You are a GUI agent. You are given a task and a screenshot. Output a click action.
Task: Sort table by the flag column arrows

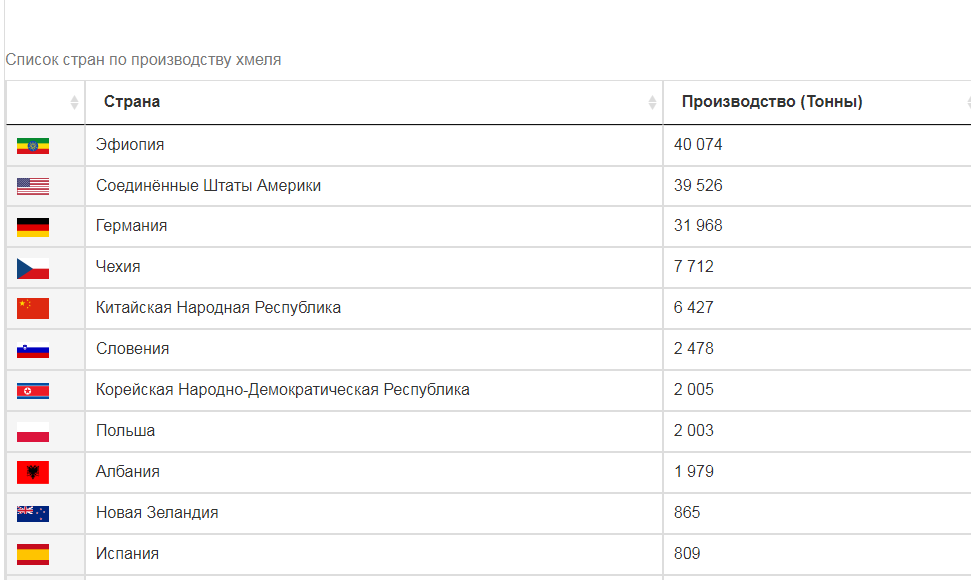[x=74, y=102]
